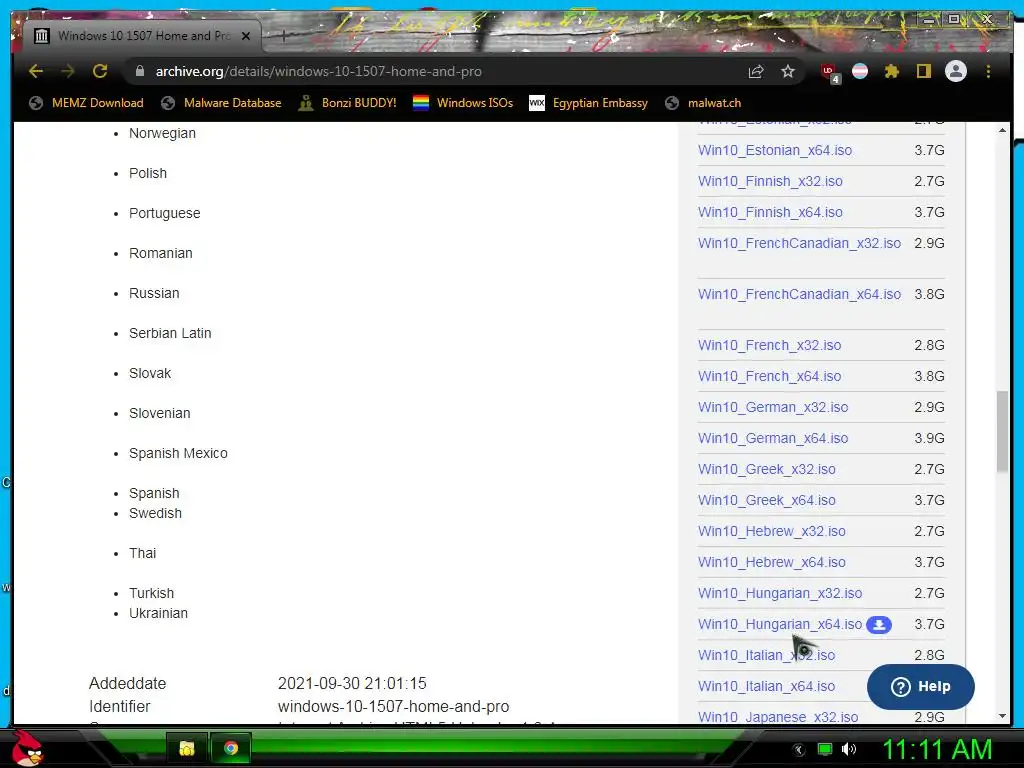Viewport: 1024px width, 768px height.
Task: Select the Ukrainian list item
Action: click(x=158, y=613)
